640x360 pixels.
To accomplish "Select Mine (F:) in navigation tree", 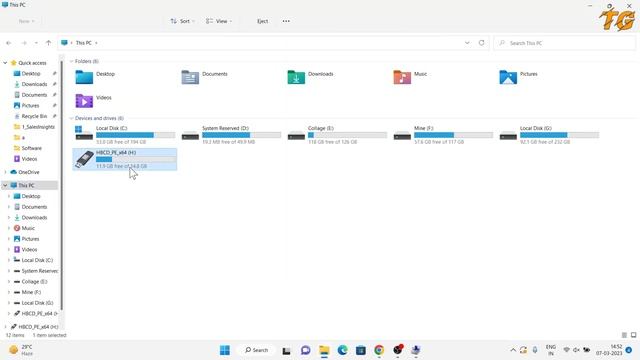I will pyautogui.click(x=31, y=292).
